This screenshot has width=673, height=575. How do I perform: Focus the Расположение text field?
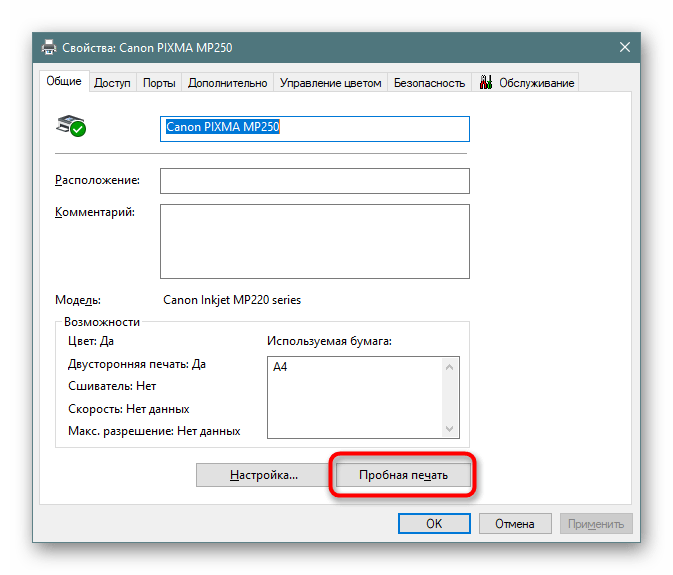point(314,180)
